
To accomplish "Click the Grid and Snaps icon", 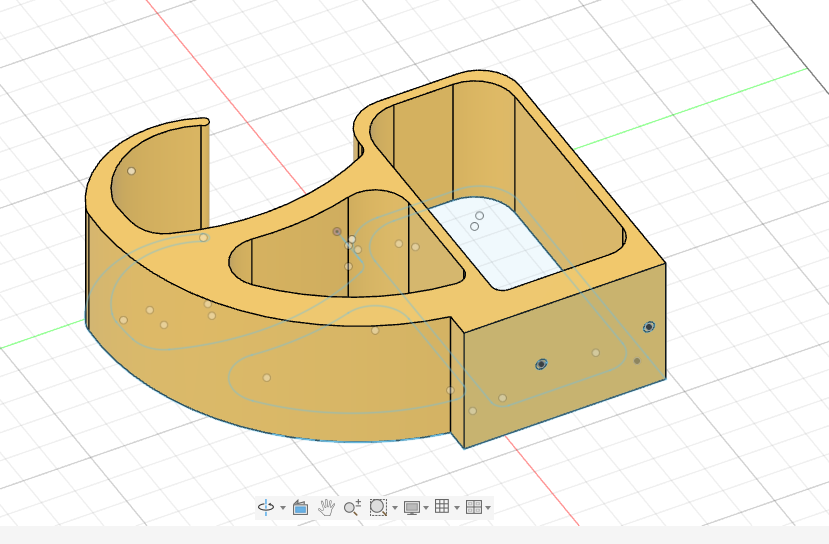I will click(442, 507).
